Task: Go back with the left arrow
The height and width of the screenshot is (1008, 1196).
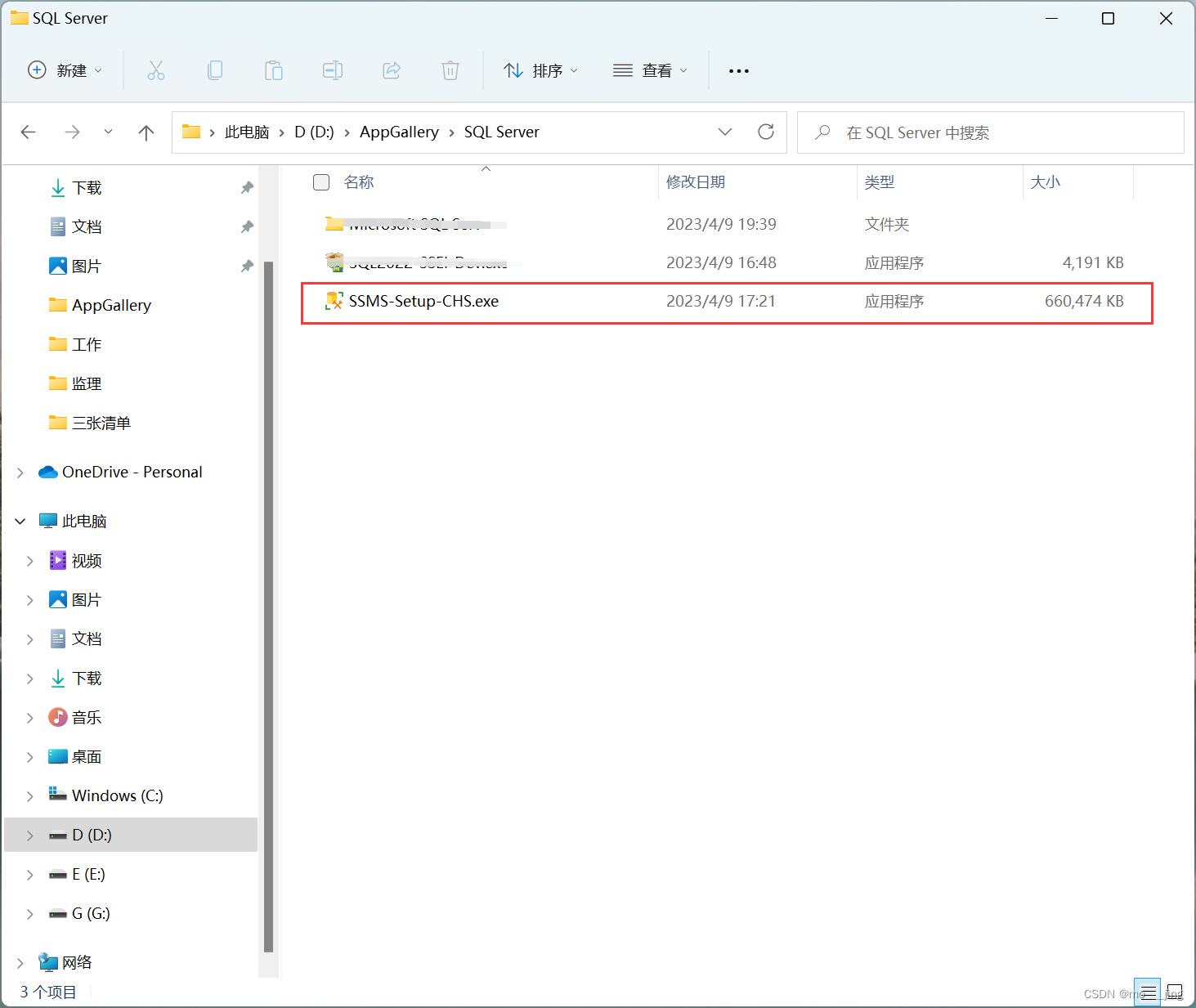Action: pos(29,132)
